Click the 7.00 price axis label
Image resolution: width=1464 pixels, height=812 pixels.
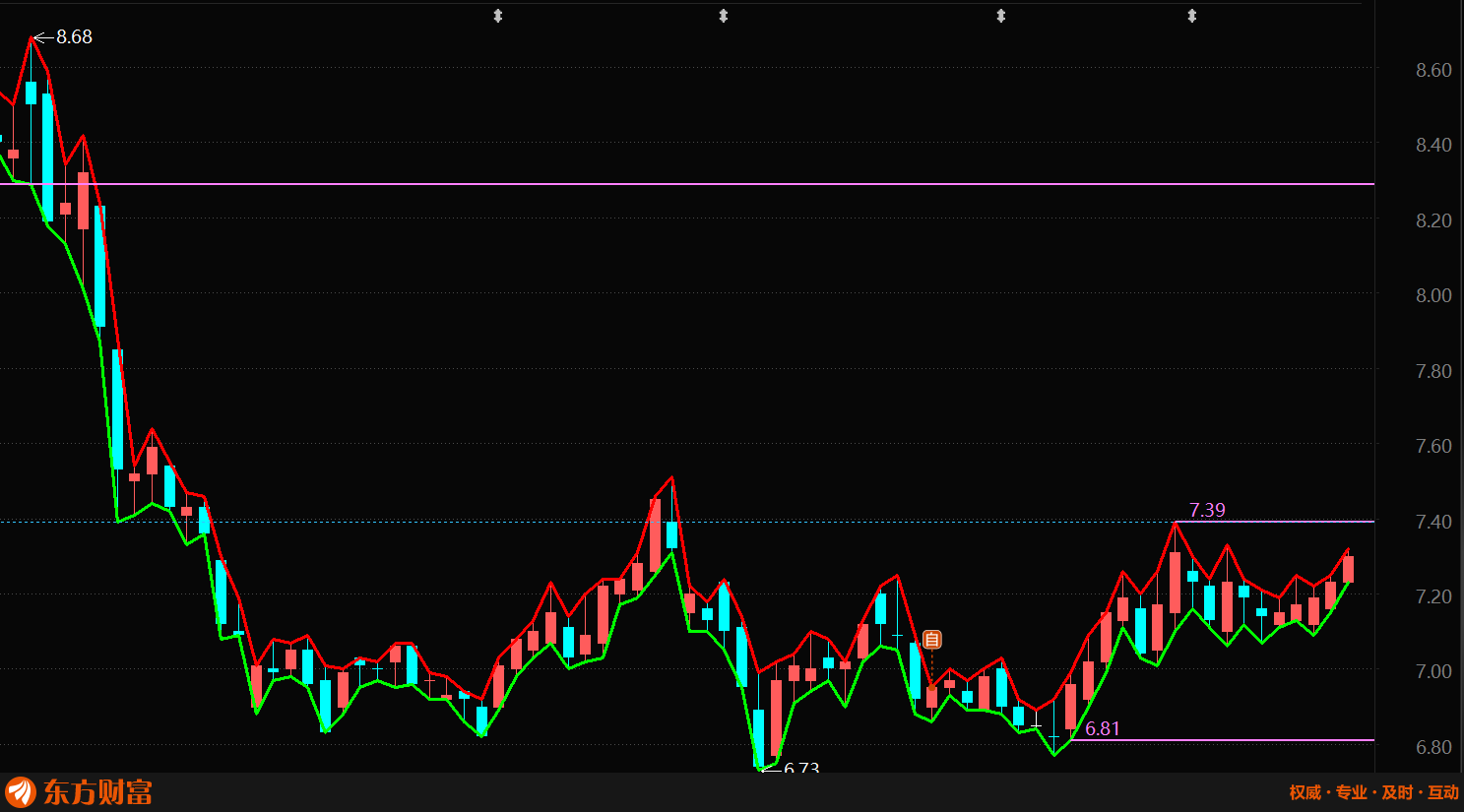click(x=1433, y=671)
